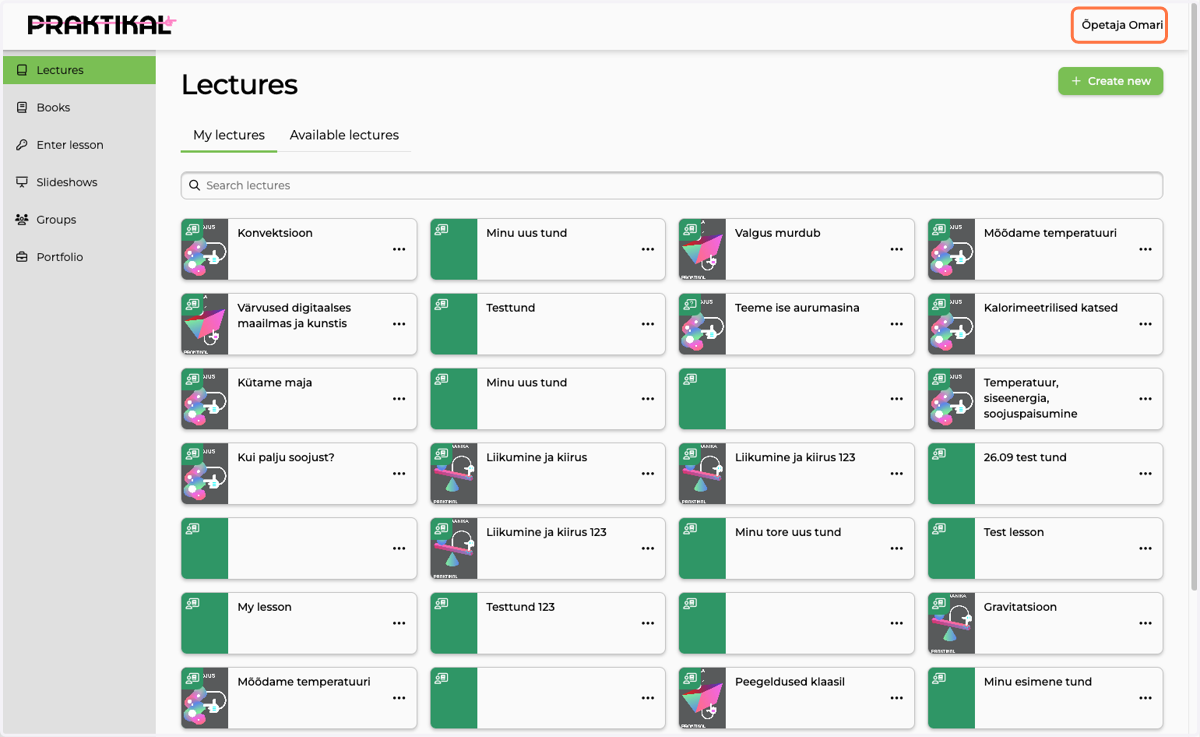Click the magnifier icon in search box
This screenshot has height=737, width=1200.
click(195, 185)
